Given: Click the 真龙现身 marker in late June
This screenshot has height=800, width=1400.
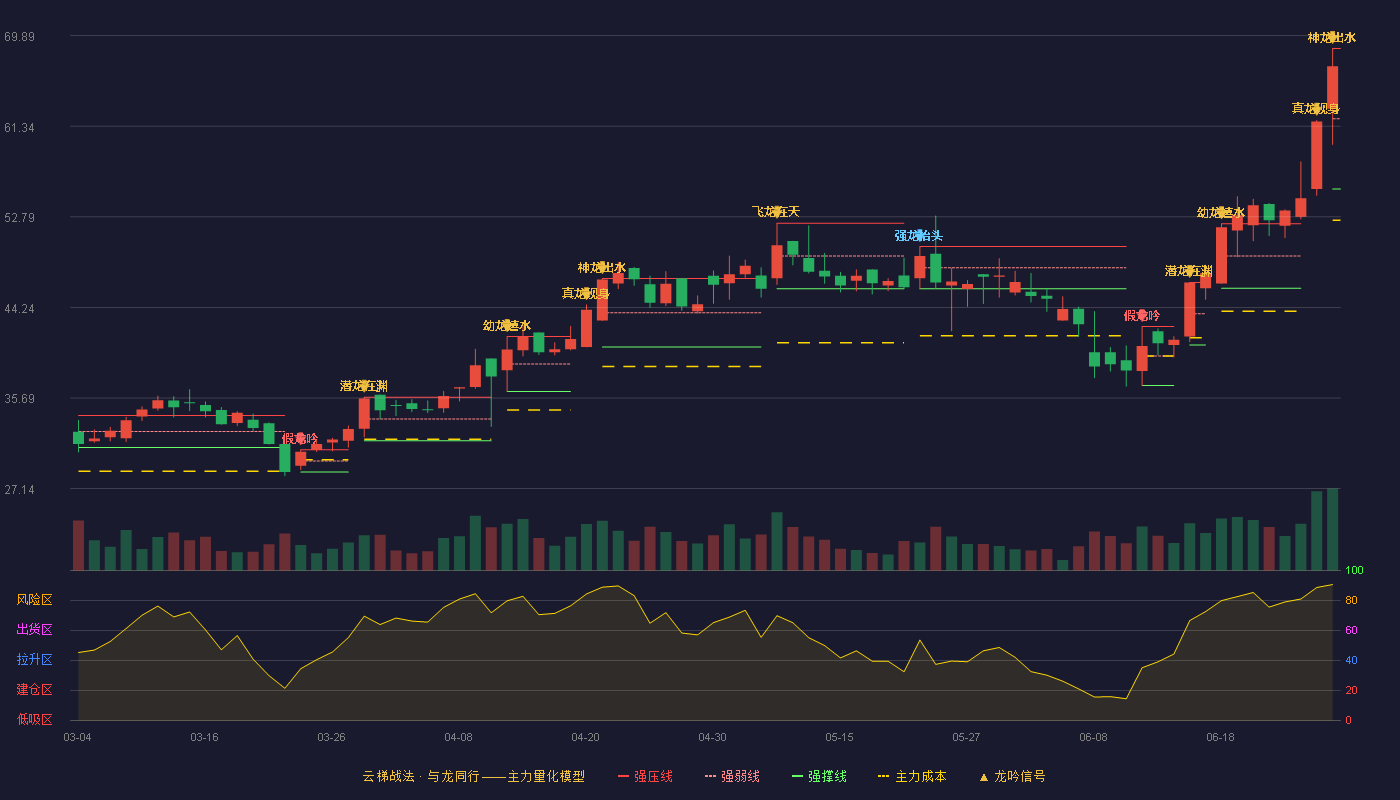Looking at the screenshot, I should tap(1316, 109).
